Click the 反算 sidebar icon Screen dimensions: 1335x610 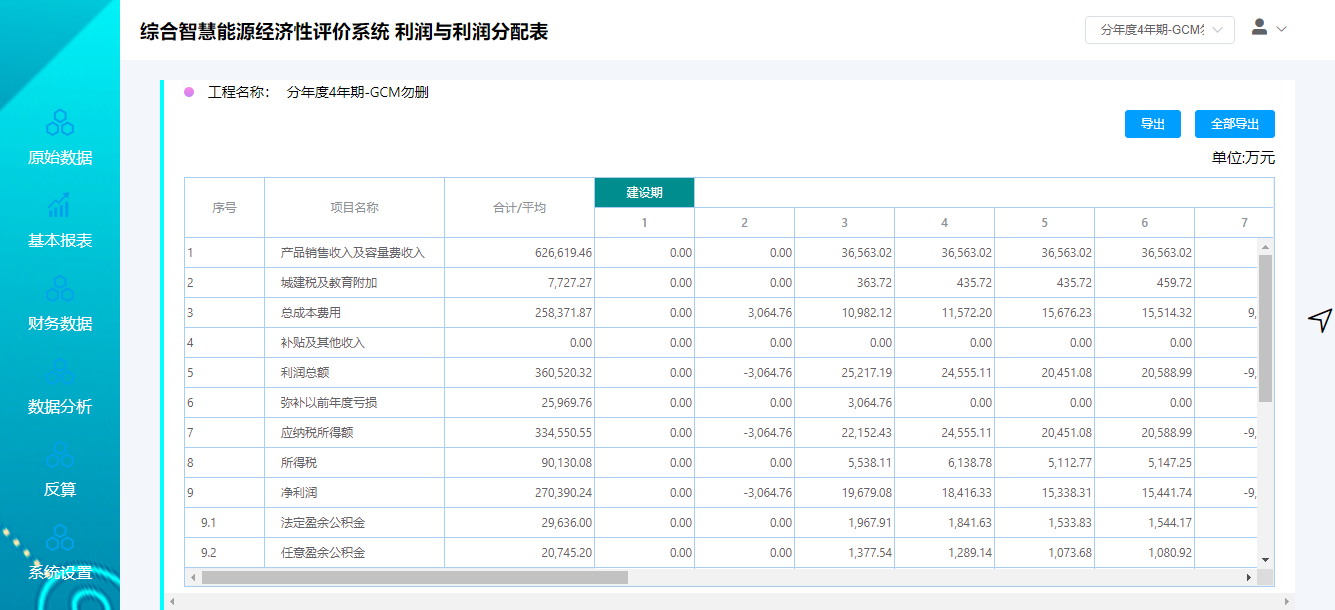pos(60,455)
